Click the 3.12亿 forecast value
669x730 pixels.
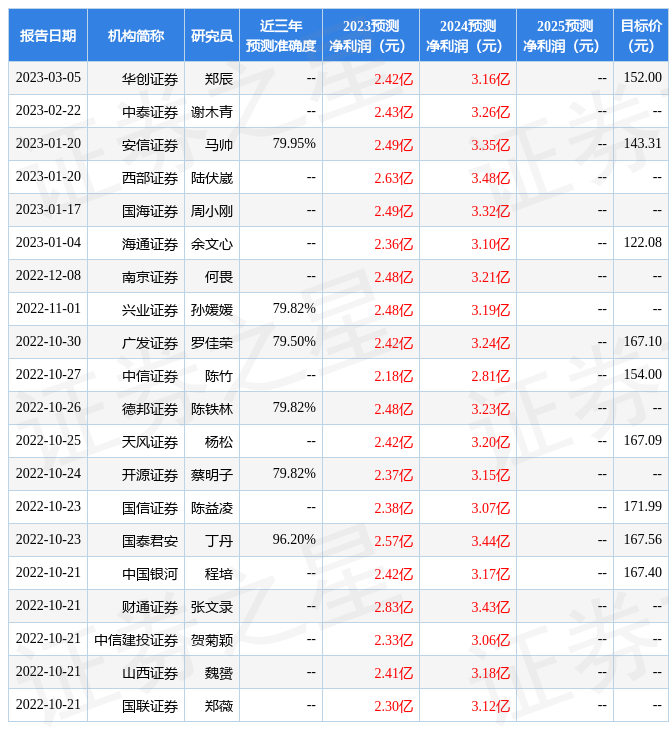point(490,707)
